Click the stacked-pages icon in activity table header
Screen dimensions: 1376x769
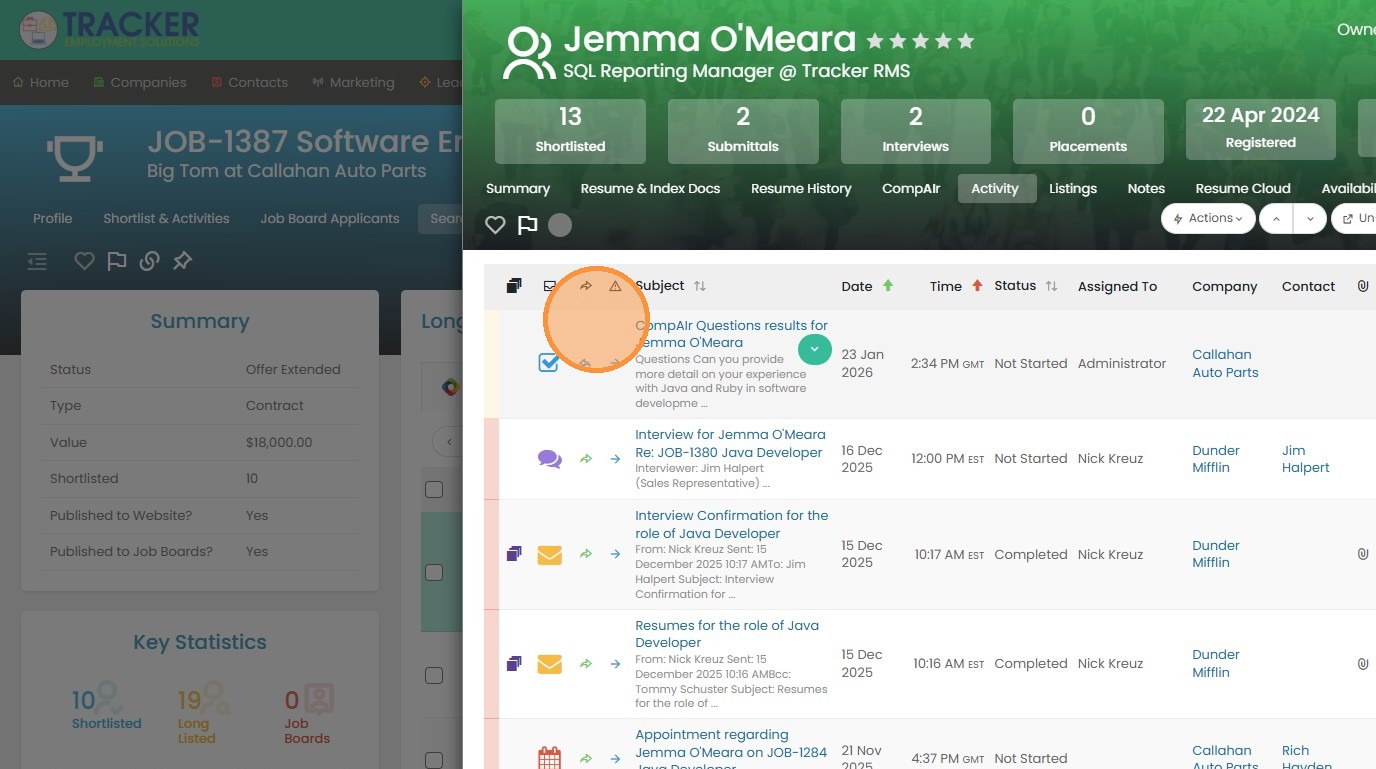pyautogui.click(x=514, y=286)
